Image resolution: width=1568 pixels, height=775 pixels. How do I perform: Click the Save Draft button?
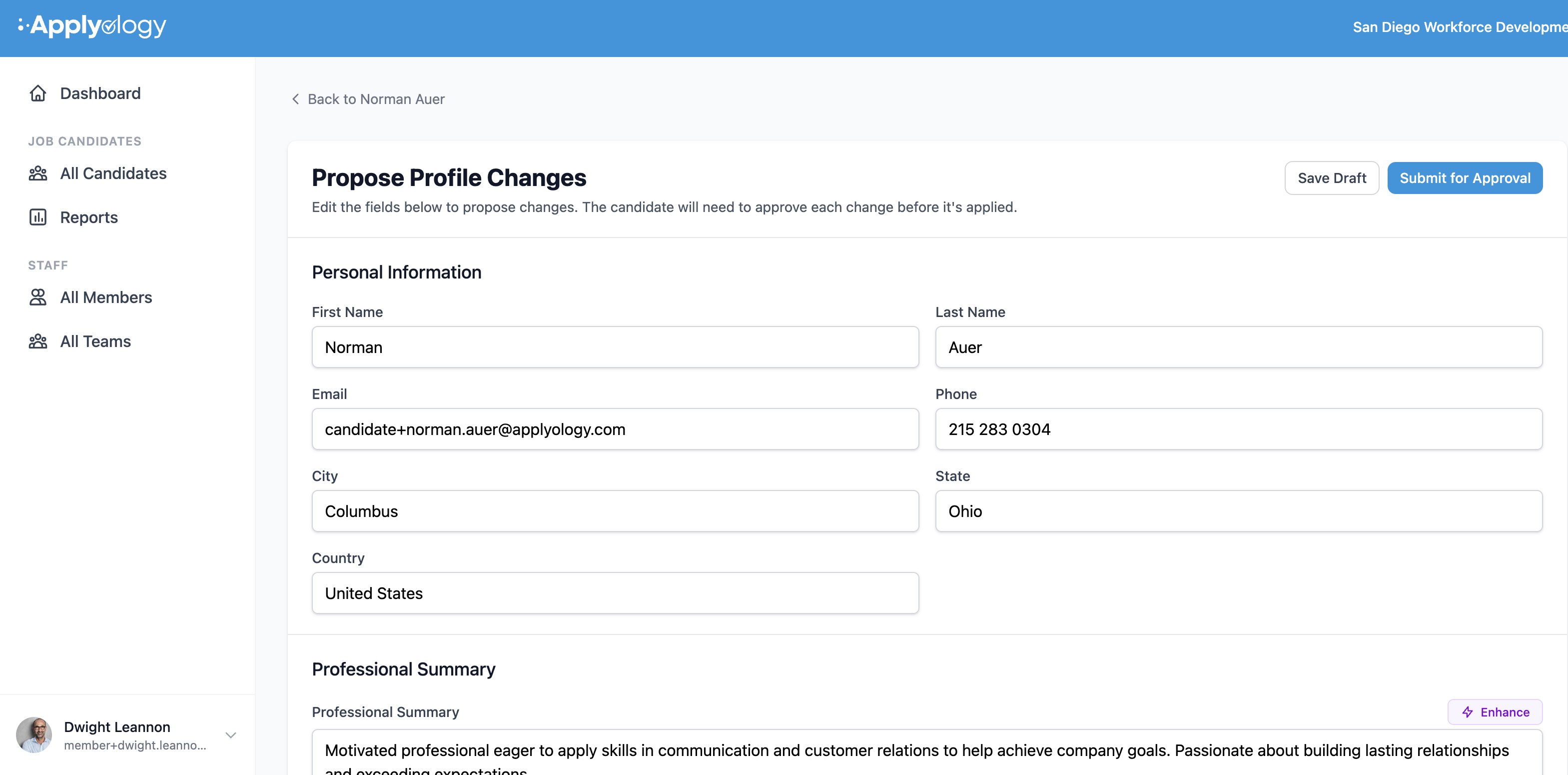[1332, 178]
